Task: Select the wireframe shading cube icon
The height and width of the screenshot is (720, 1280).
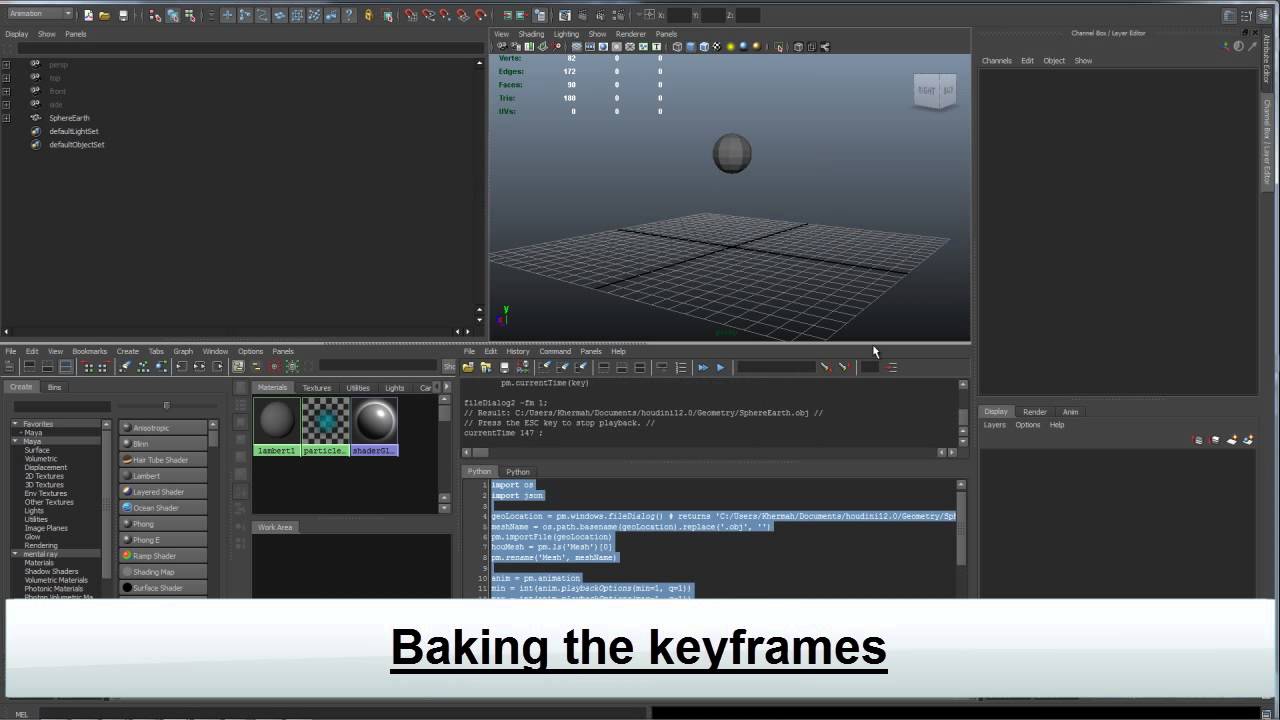Action: tap(677, 46)
